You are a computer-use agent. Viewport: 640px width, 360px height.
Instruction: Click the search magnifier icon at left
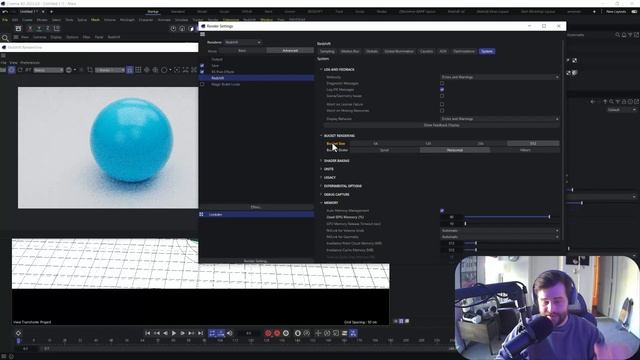(5, 38)
